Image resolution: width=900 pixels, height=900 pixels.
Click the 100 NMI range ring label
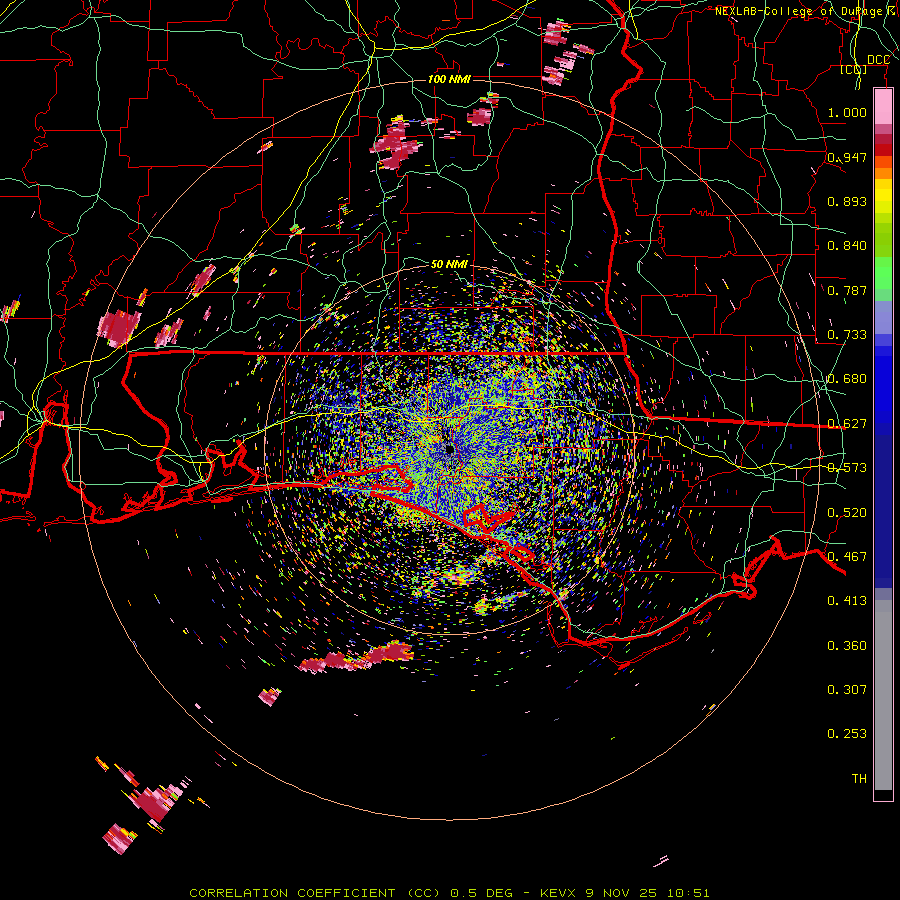pos(449,79)
